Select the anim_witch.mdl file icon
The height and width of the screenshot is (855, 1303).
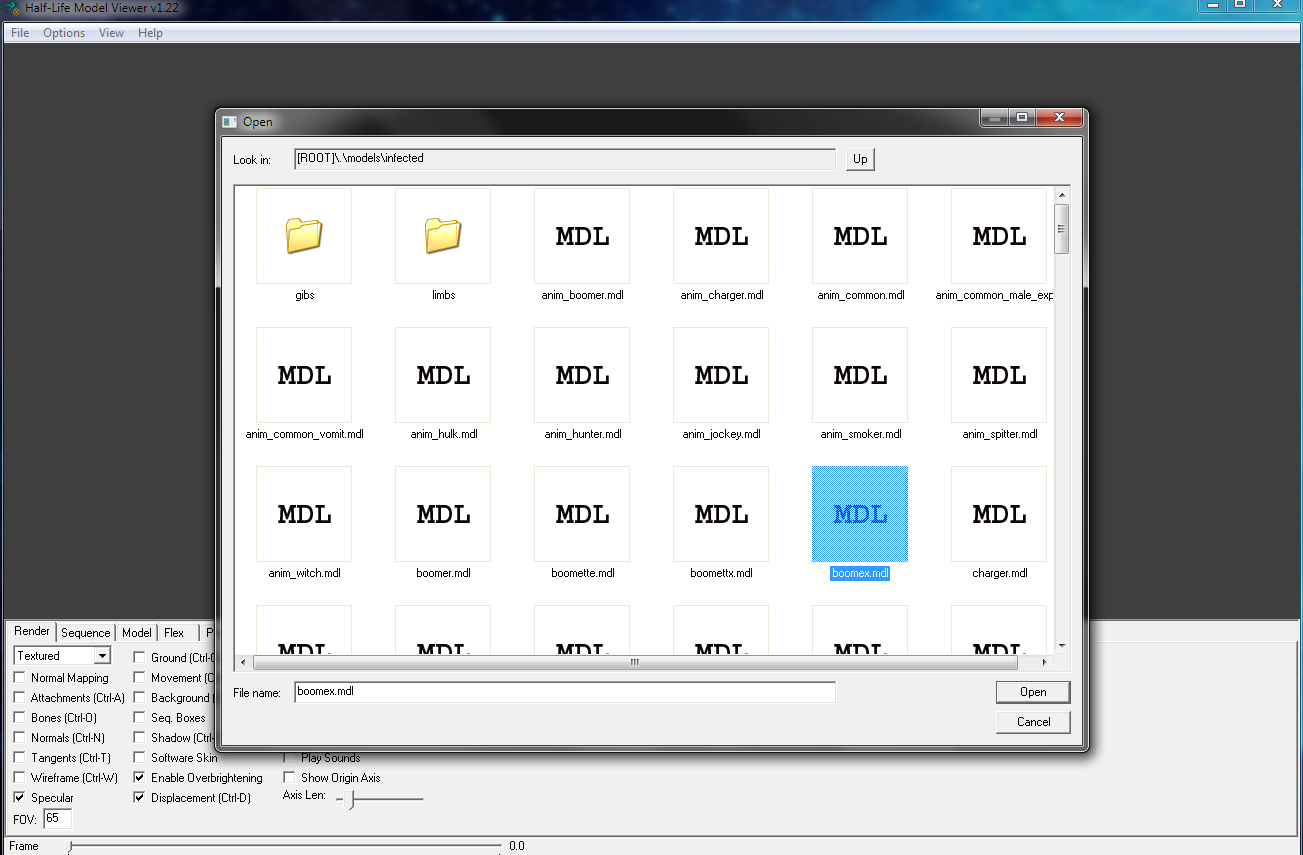click(304, 514)
